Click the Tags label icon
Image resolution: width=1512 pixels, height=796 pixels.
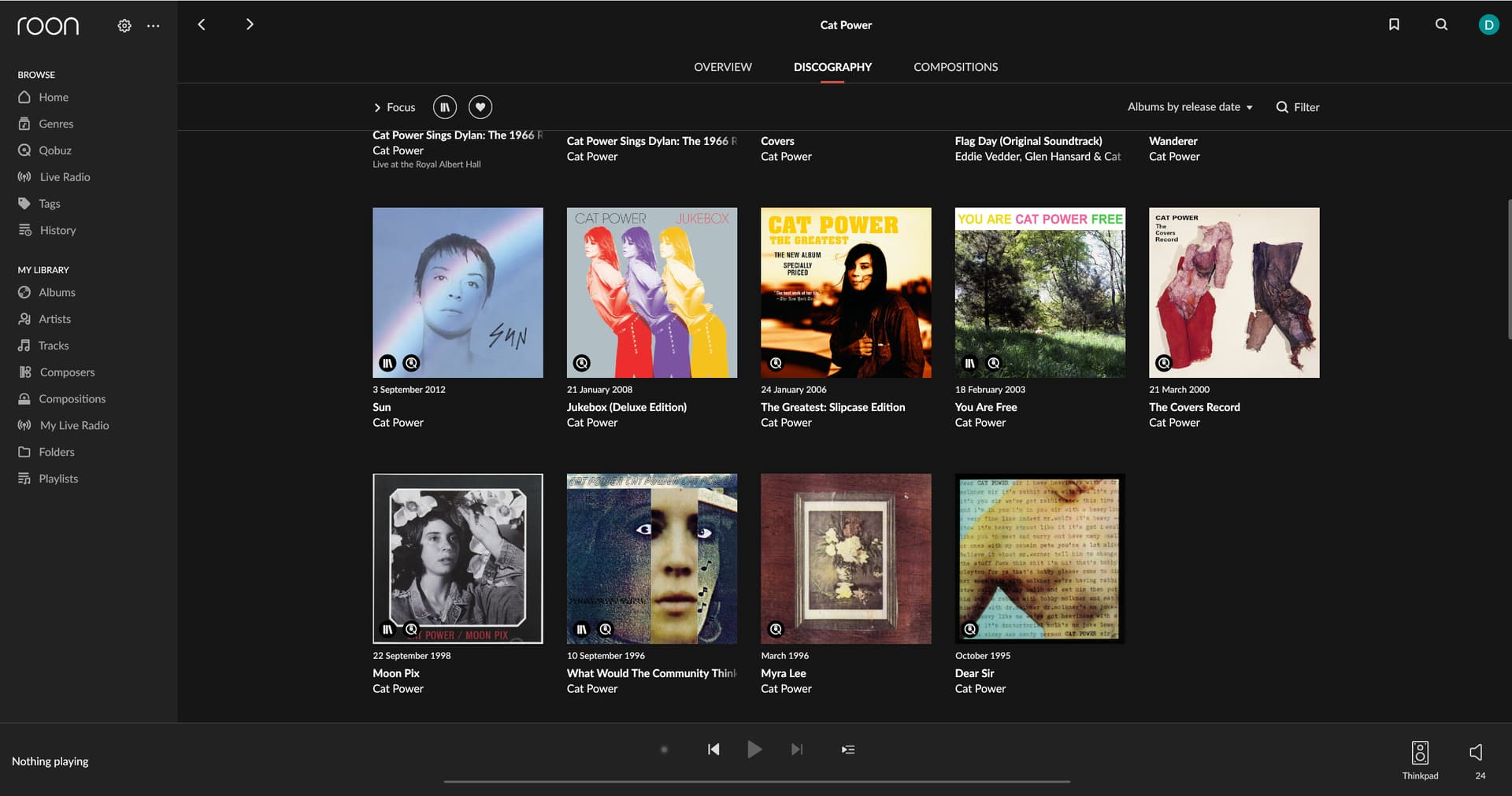24,204
